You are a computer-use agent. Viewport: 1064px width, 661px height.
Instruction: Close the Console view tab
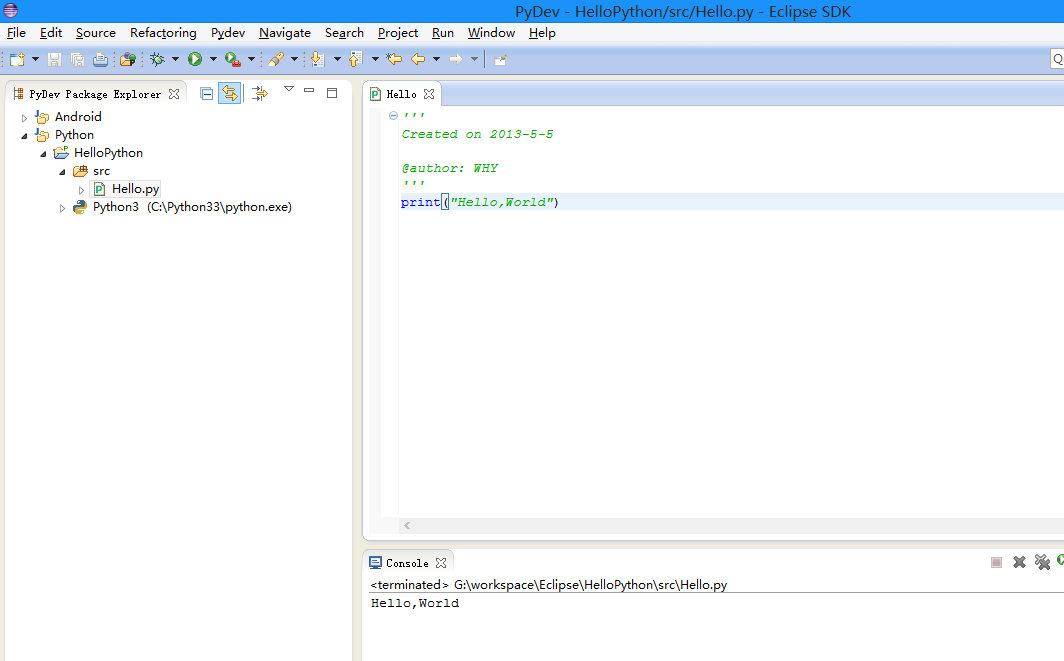click(x=441, y=563)
